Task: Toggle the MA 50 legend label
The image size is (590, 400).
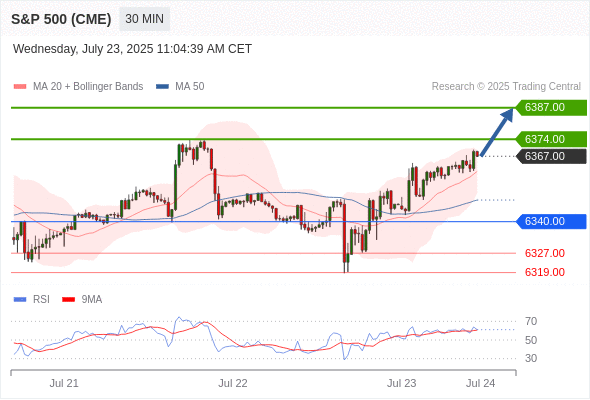Action: point(190,87)
